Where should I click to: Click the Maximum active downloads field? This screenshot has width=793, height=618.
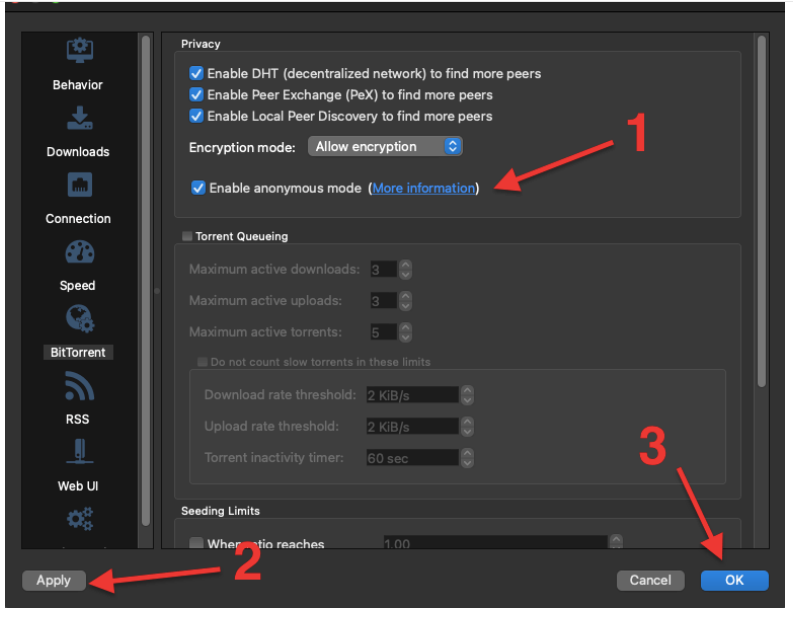(x=384, y=270)
